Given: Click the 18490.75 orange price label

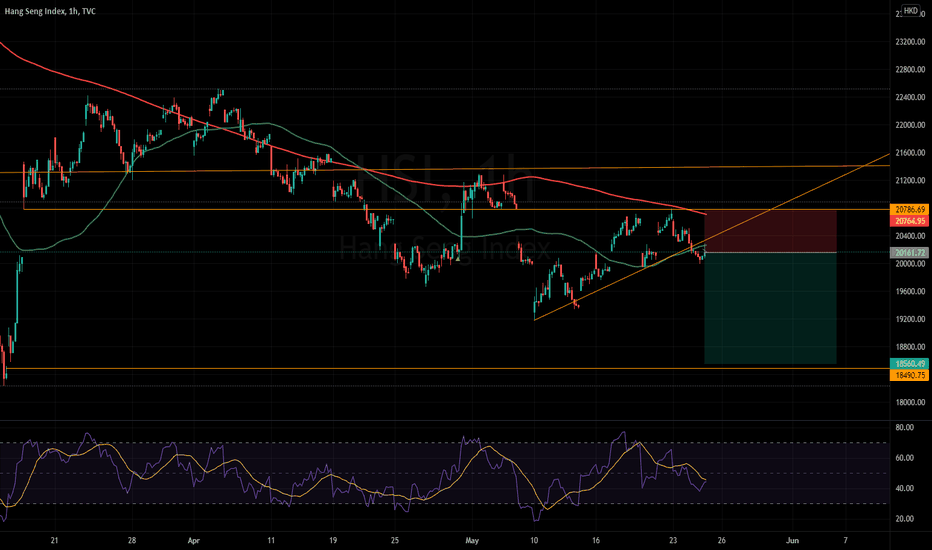Looking at the screenshot, I should pyautogui.click(x=909, y=375).
